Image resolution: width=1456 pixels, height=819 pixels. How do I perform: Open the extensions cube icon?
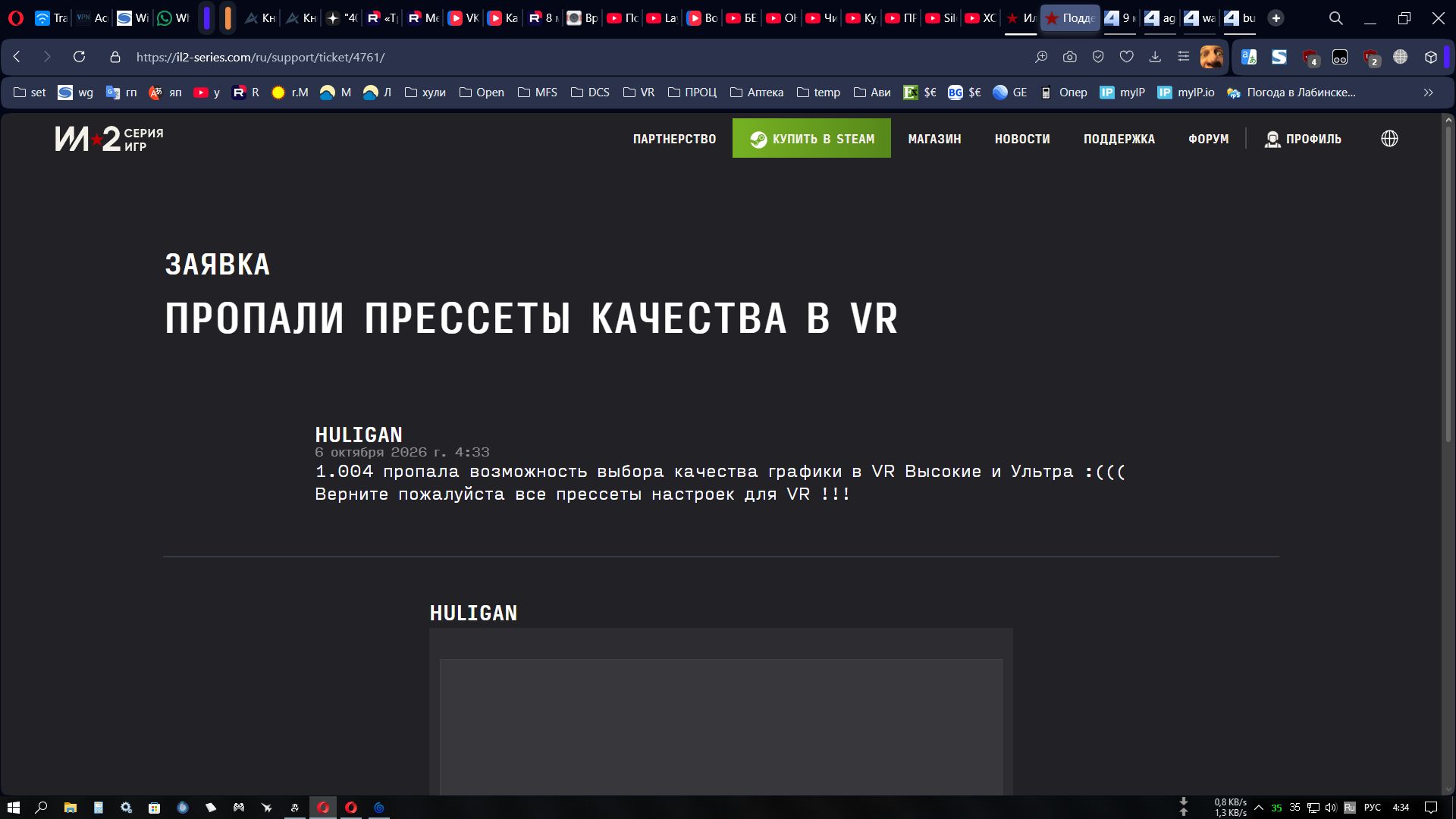(1431, 57)
